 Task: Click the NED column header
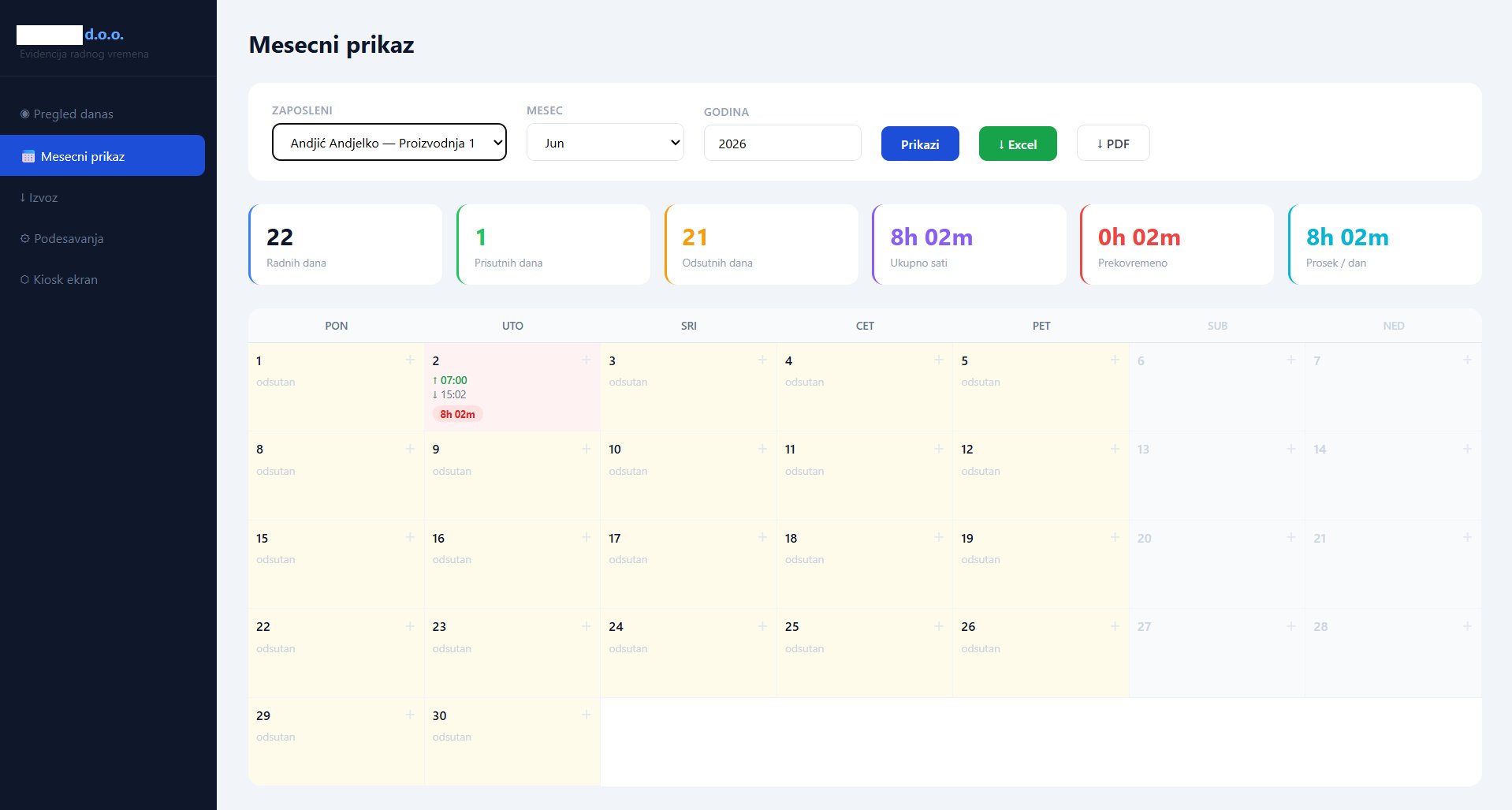(x=1394, y=326)
